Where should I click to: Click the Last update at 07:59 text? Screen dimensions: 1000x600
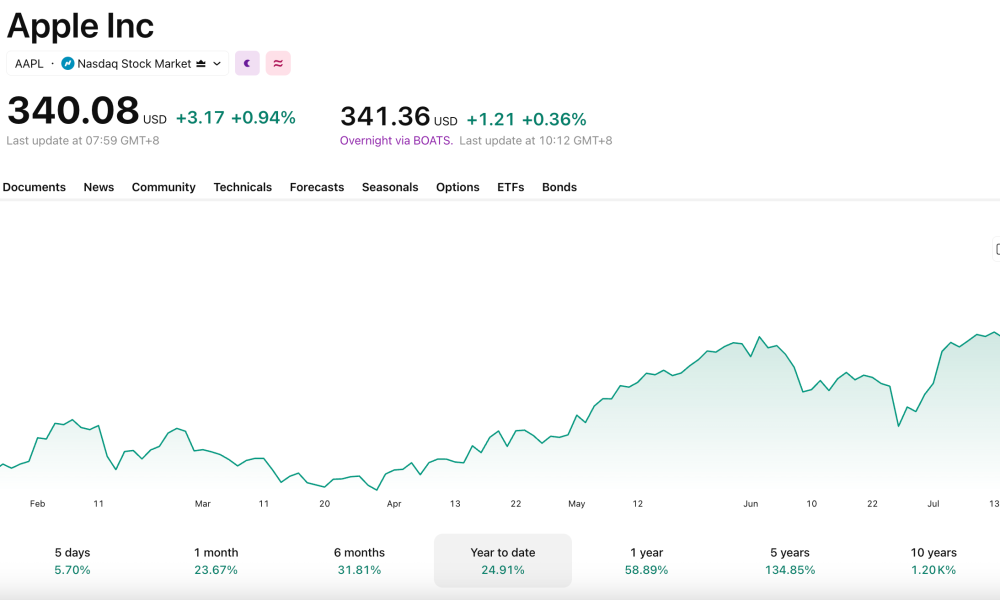(83, 140)
